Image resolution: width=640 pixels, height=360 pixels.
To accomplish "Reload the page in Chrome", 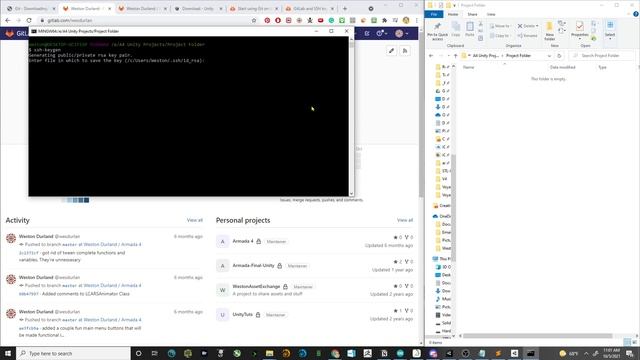I will (x=29, y=20).
